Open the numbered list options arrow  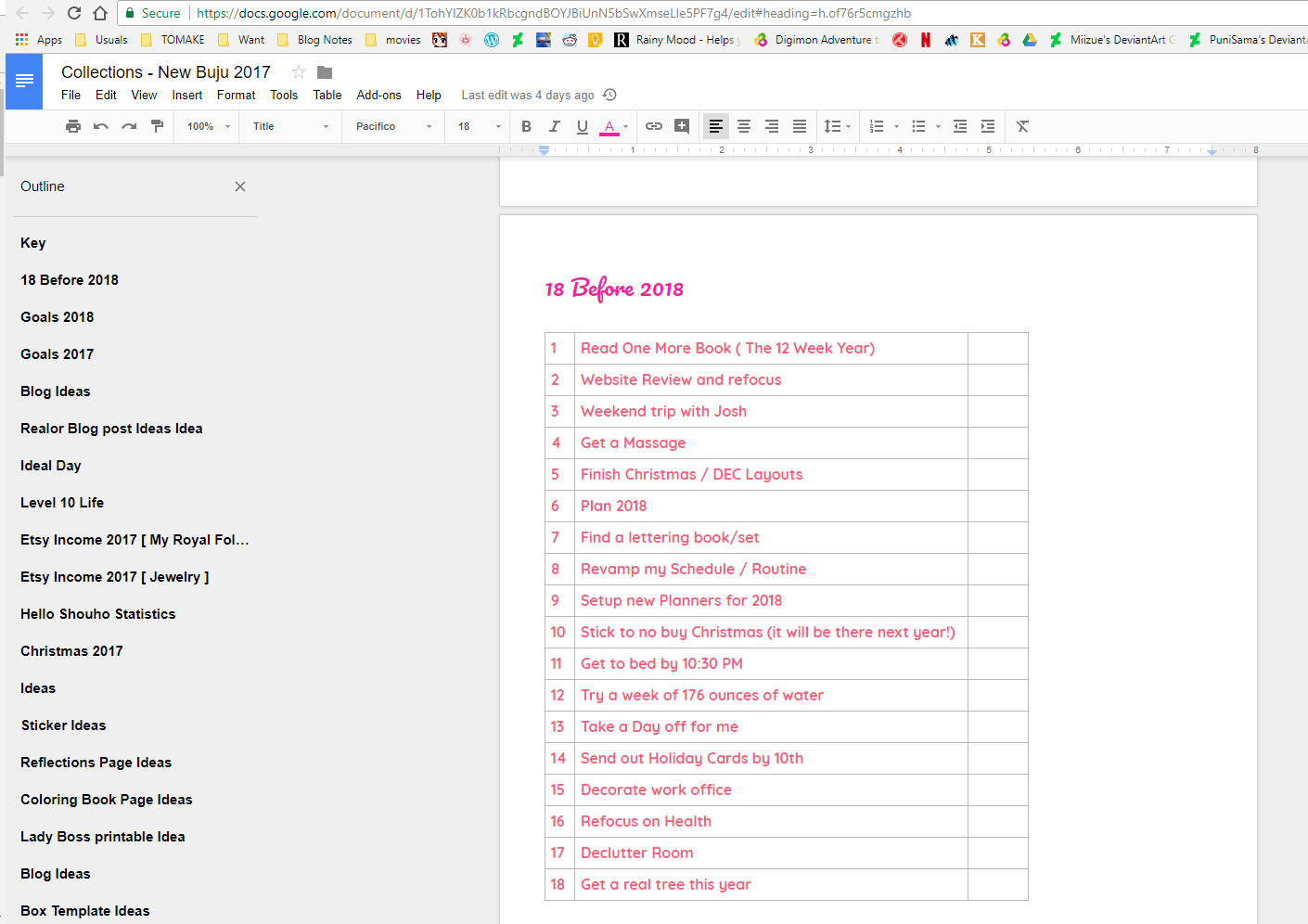click(896, 126)
